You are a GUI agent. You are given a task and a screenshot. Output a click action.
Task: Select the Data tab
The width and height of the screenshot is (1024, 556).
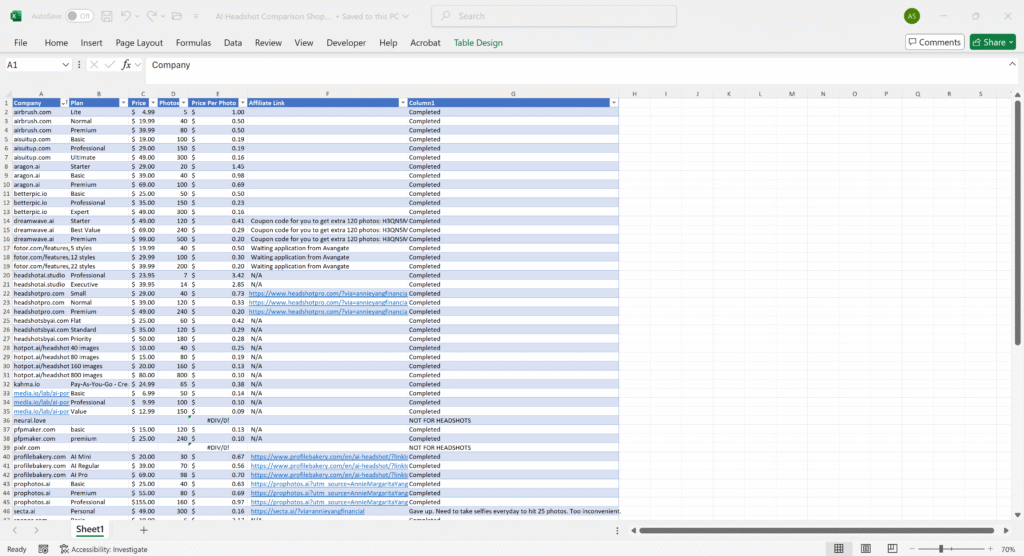232,42
